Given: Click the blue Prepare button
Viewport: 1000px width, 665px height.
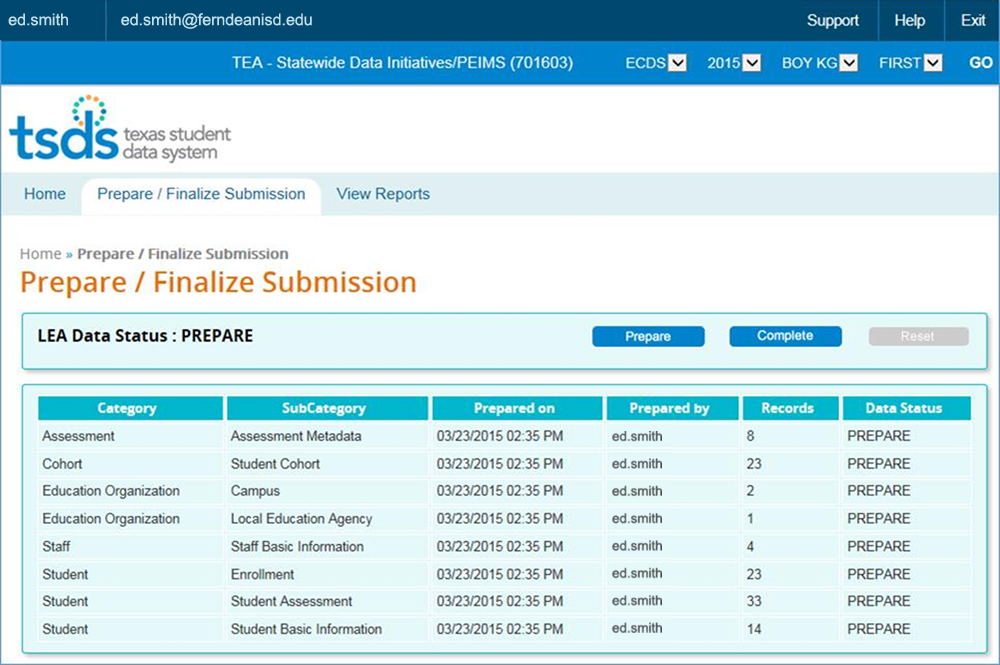Looking at the screenshot, I should click(x=648, y=337).
